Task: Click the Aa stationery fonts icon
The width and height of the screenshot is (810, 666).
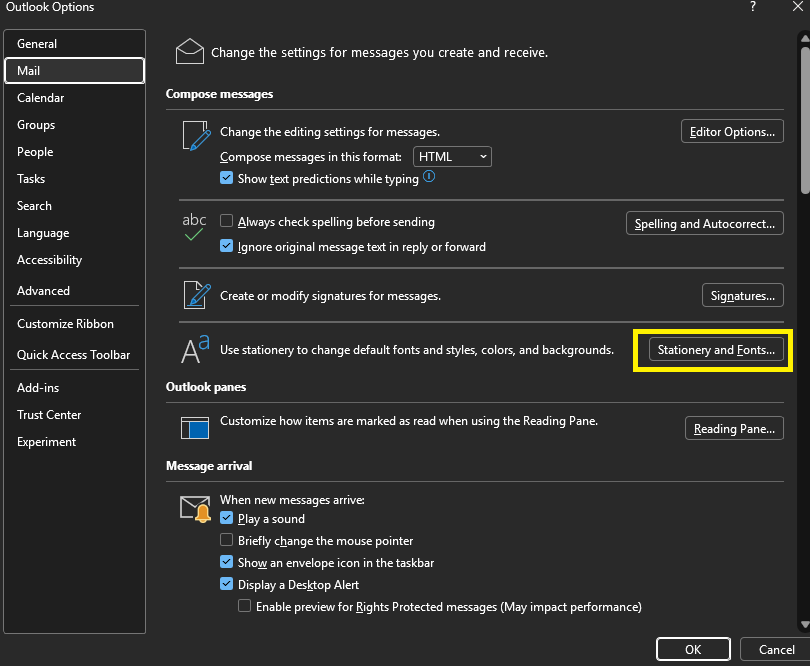Action: tap(195, 349)
